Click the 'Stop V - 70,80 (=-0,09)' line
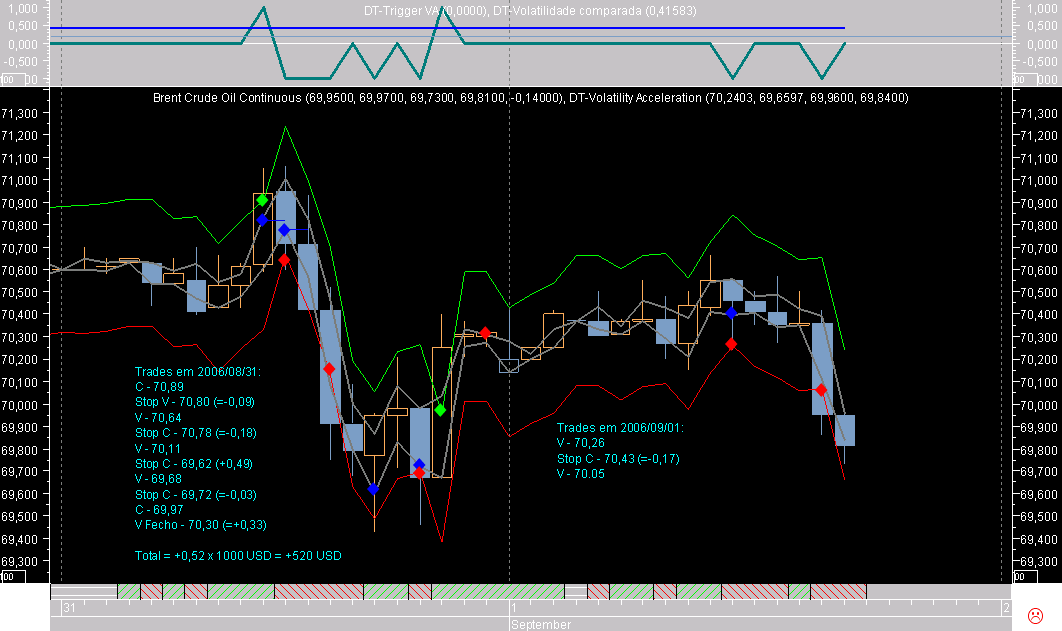1062x631 pixels. point(195,401)
